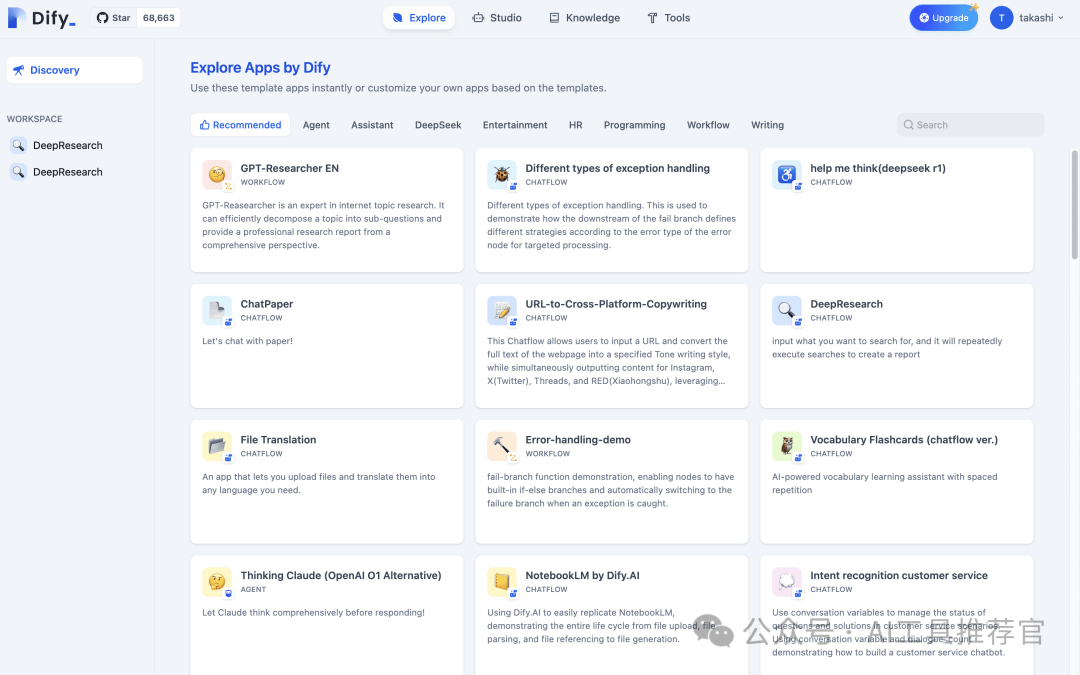
Task: Filter apps by Entertainment category
Action: 515,125
